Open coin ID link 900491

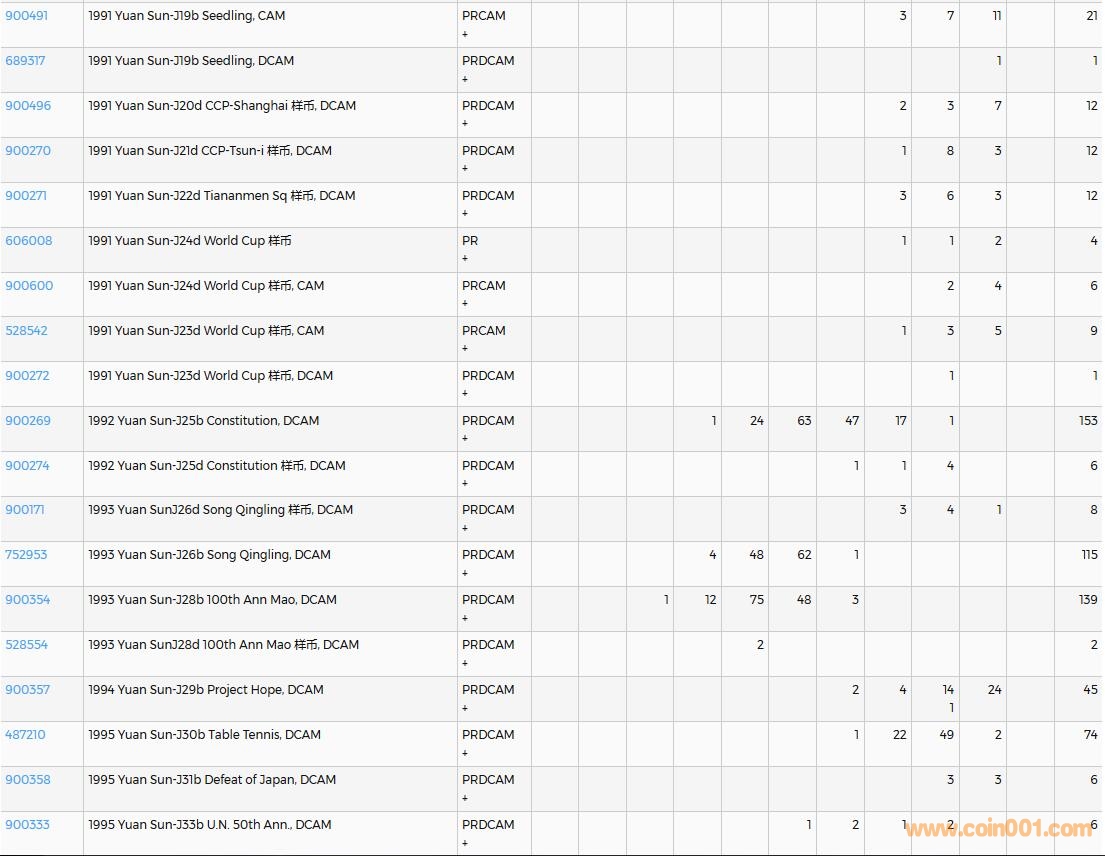27,16
